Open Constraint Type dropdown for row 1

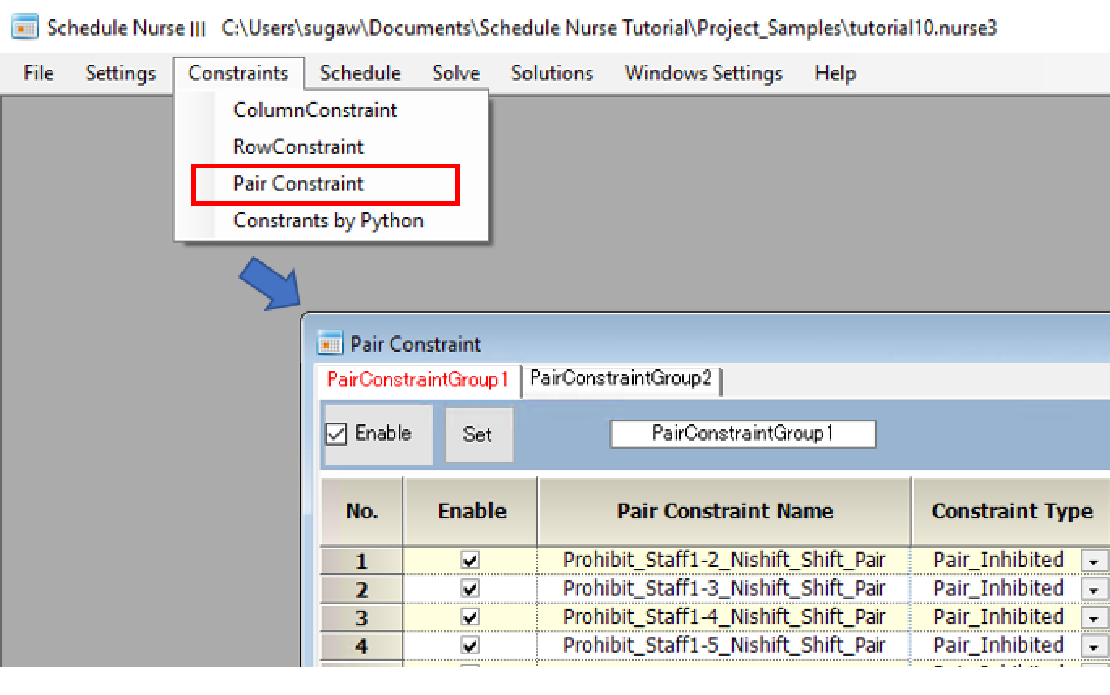point(1094,561)
